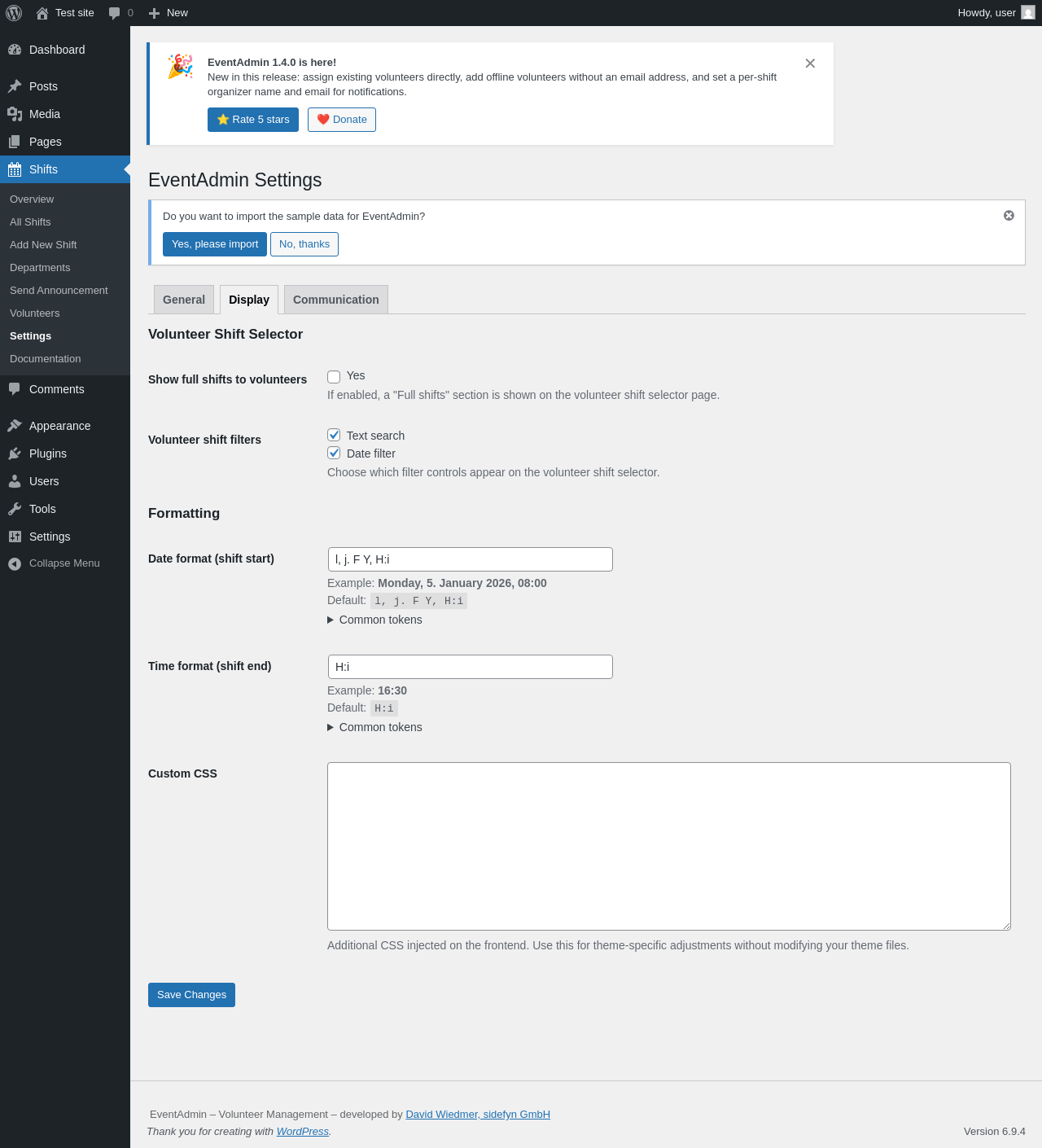Click the Comments speech bubble sidebar icon
The height and width of the screenshot is (1148, 1042).
(15, 389)
